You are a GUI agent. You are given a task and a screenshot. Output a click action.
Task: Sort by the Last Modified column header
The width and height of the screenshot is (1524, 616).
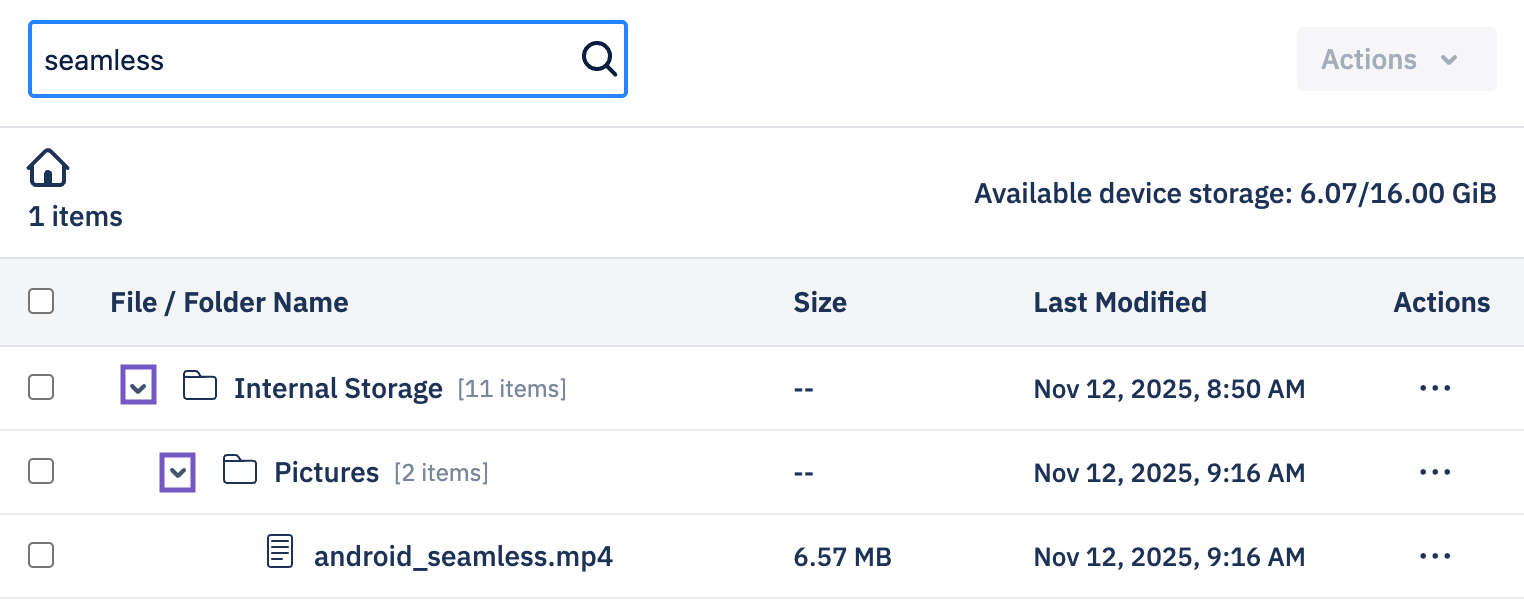1120,302
